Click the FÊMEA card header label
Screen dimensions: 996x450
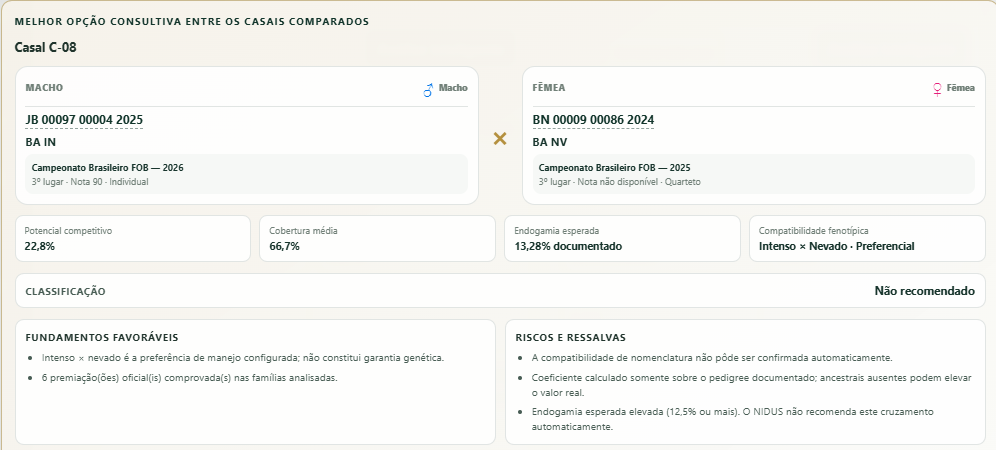pyautogui.click(x=549, y=88)
